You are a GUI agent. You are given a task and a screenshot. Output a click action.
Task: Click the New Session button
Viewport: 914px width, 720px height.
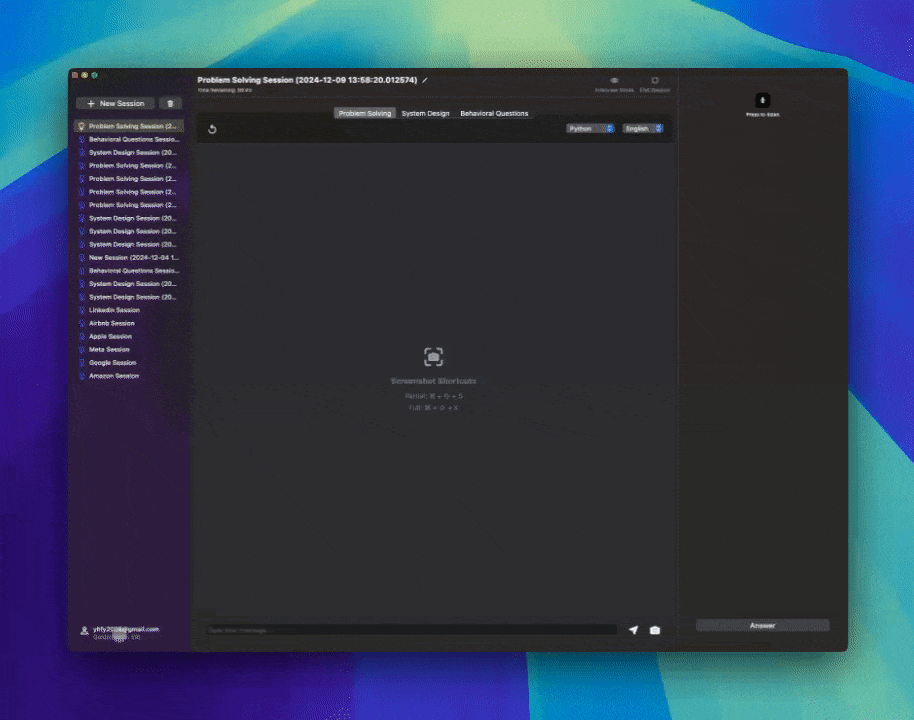click(114, 103)
